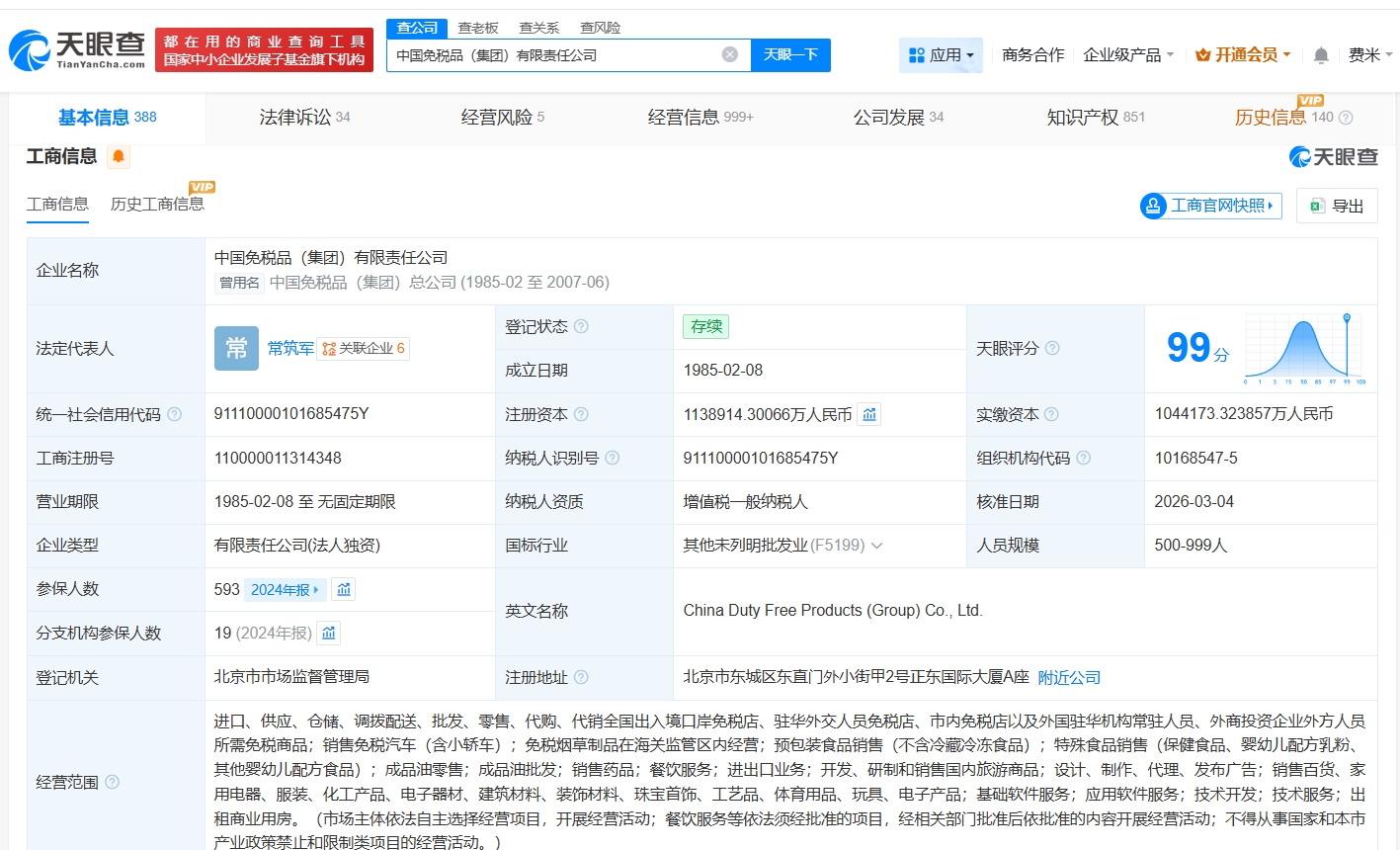Open 开通会员 membership dropdown

point(1243,55)
